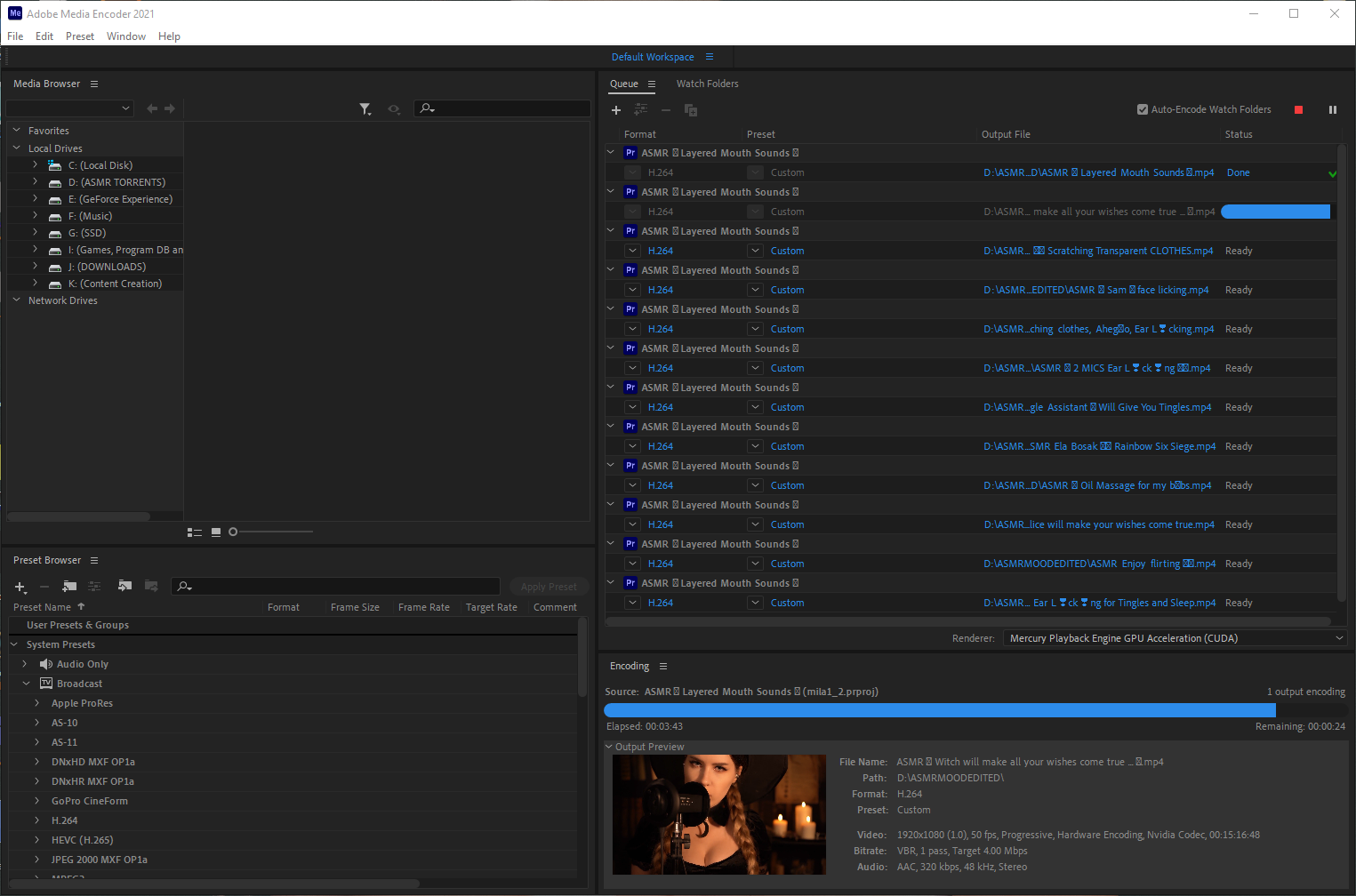Open the Queue panel menu
This screenshot has width=1356, height=896.
coord(652,84)
